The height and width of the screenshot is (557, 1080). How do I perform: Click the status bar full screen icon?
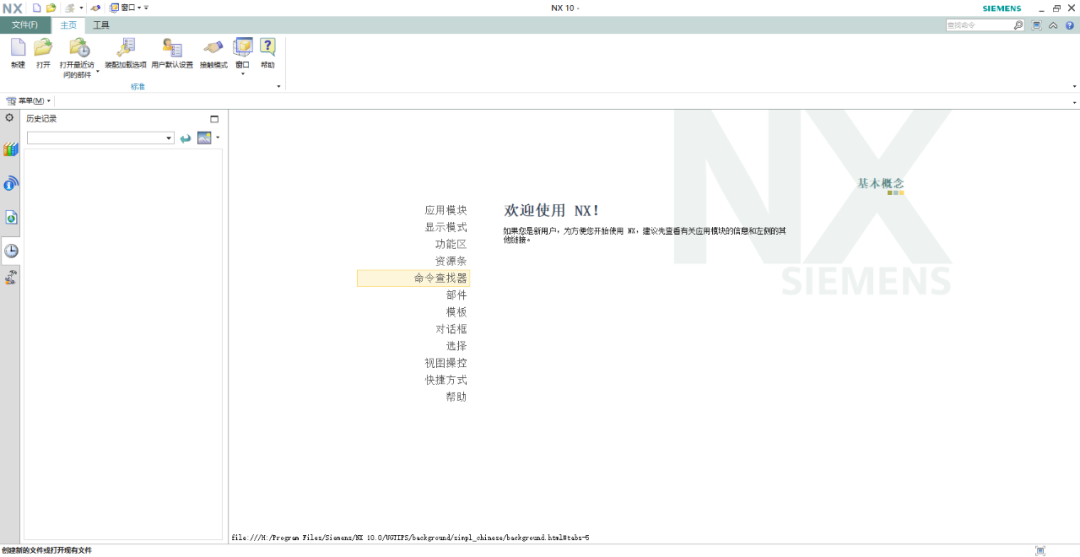[x=1040, y=551]
